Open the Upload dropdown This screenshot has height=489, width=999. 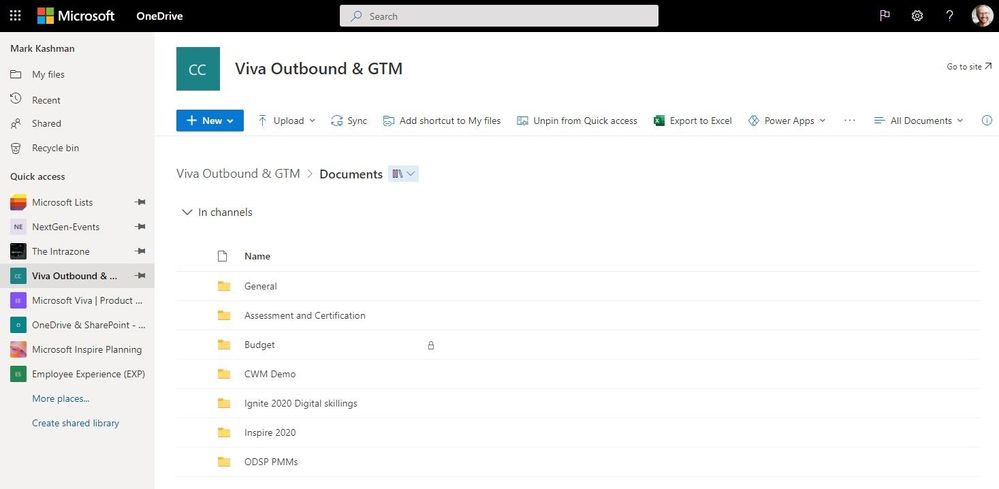(x=287, y=120)
